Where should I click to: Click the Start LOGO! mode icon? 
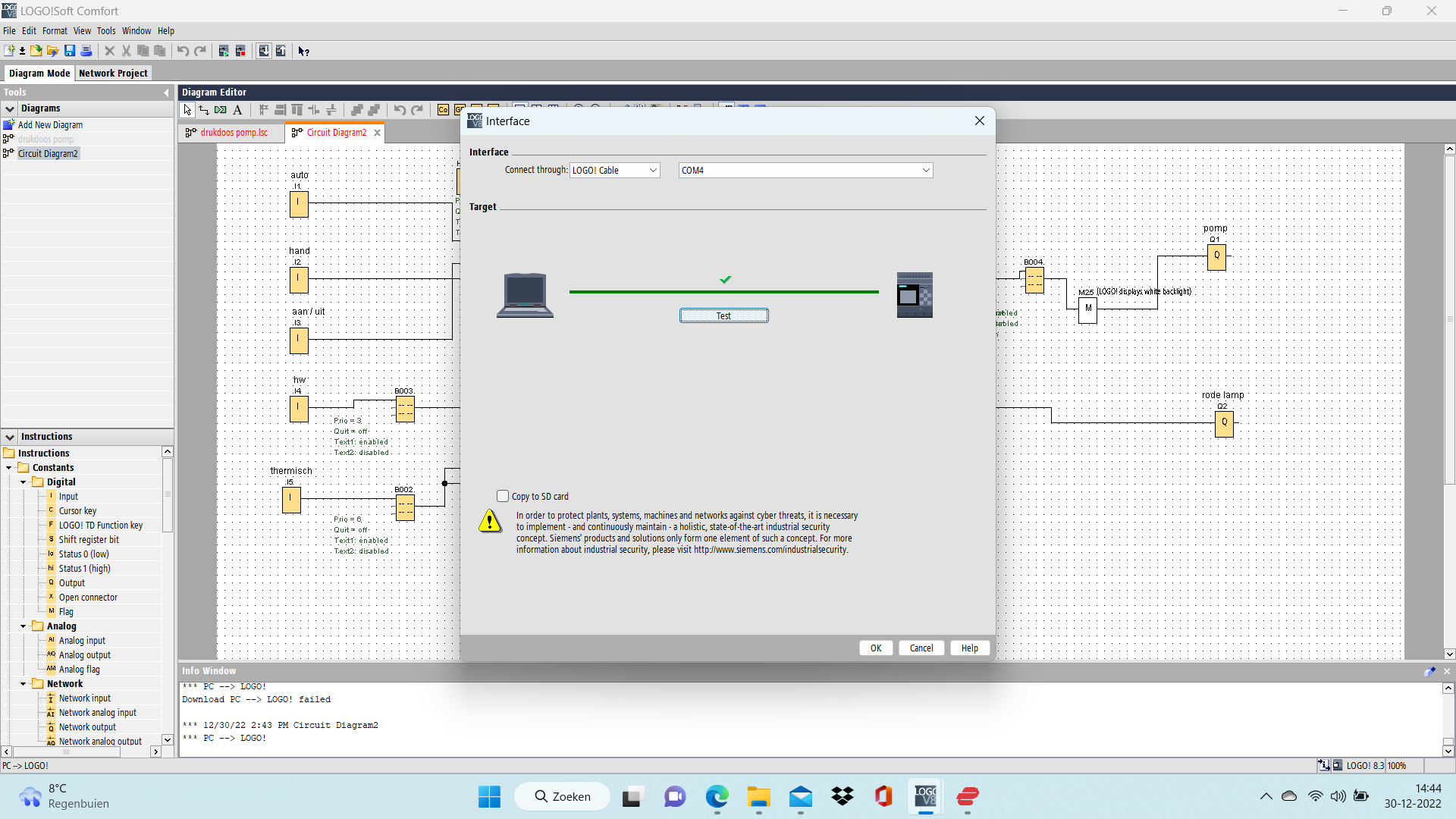click(x=224, y=51)
